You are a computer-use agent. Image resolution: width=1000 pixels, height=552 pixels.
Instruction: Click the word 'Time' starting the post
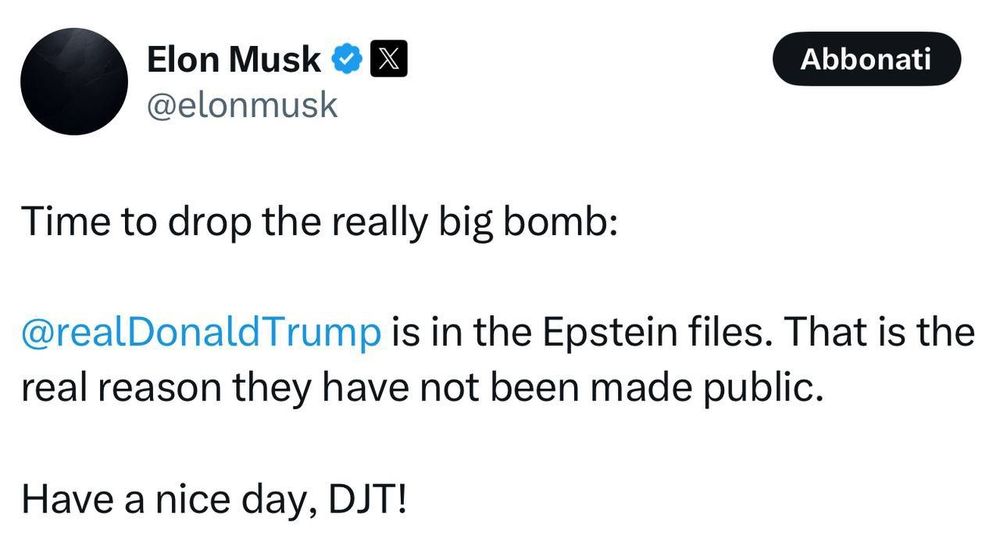point(57,223)
